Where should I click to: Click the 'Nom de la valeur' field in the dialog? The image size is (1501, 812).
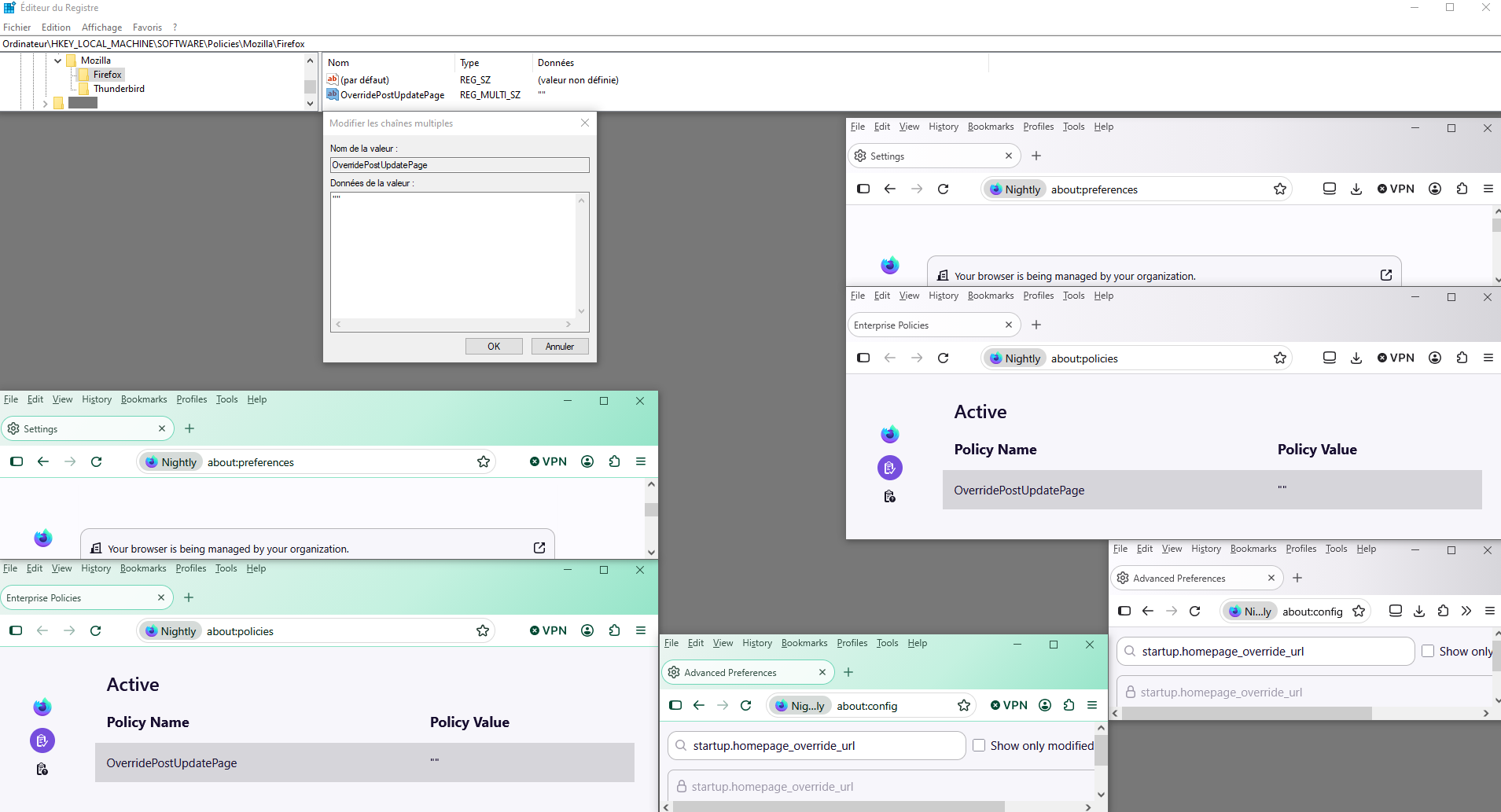[459, 165]
